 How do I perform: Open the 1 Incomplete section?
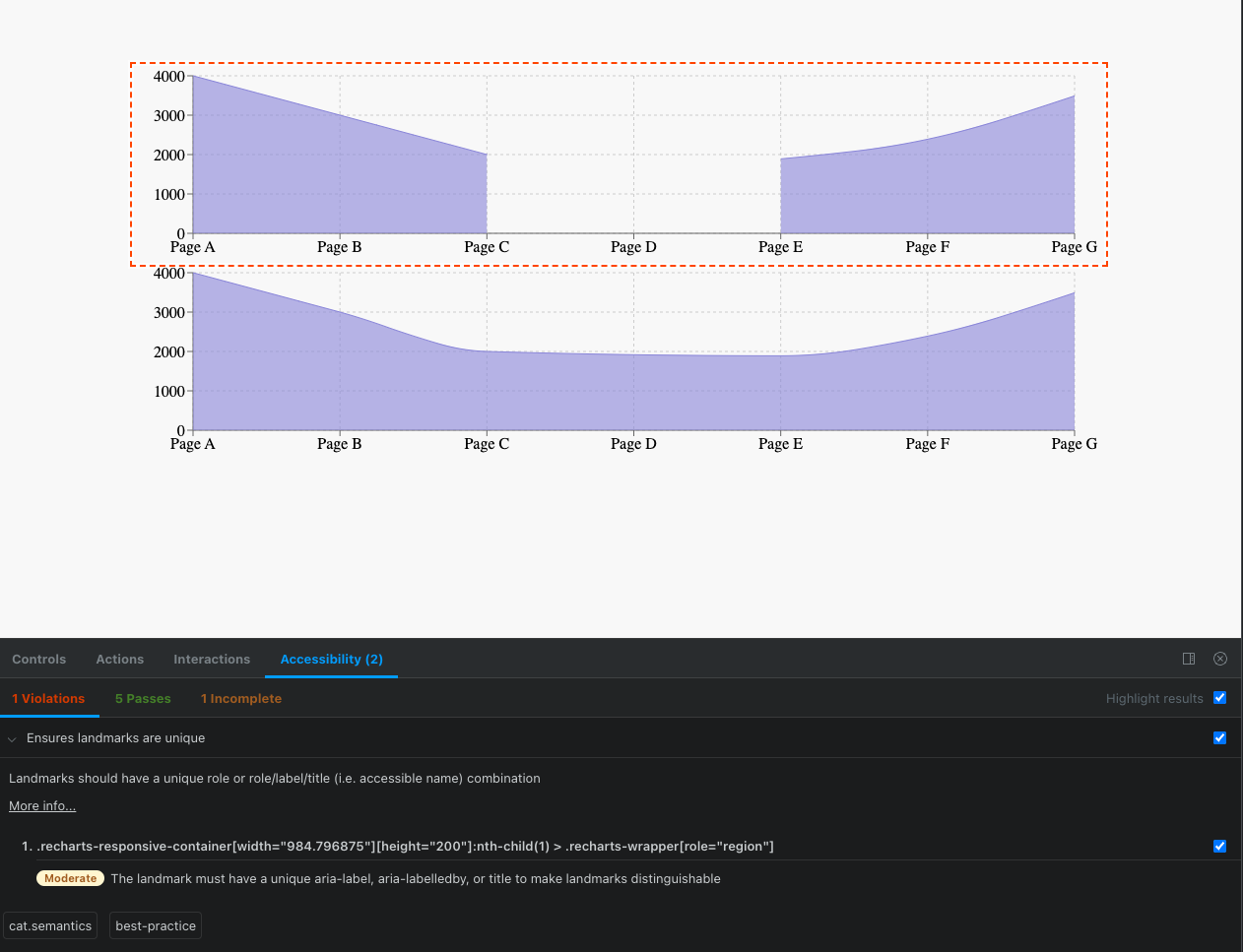(241, 698)
